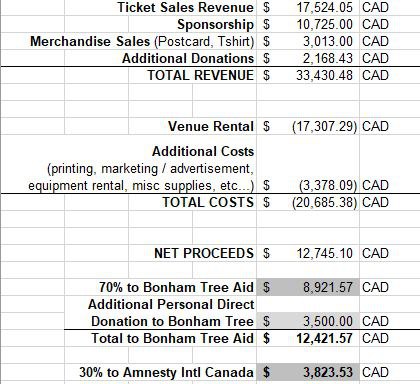Select the Ticket Sales Revenue amount cell
The image size is (420, 384).
coord(308,7)
